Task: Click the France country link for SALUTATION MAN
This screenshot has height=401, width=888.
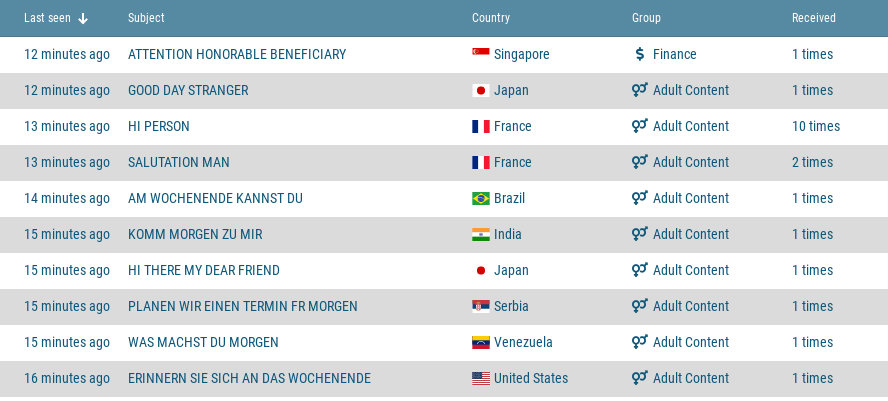Action: (x=512, y=162)
